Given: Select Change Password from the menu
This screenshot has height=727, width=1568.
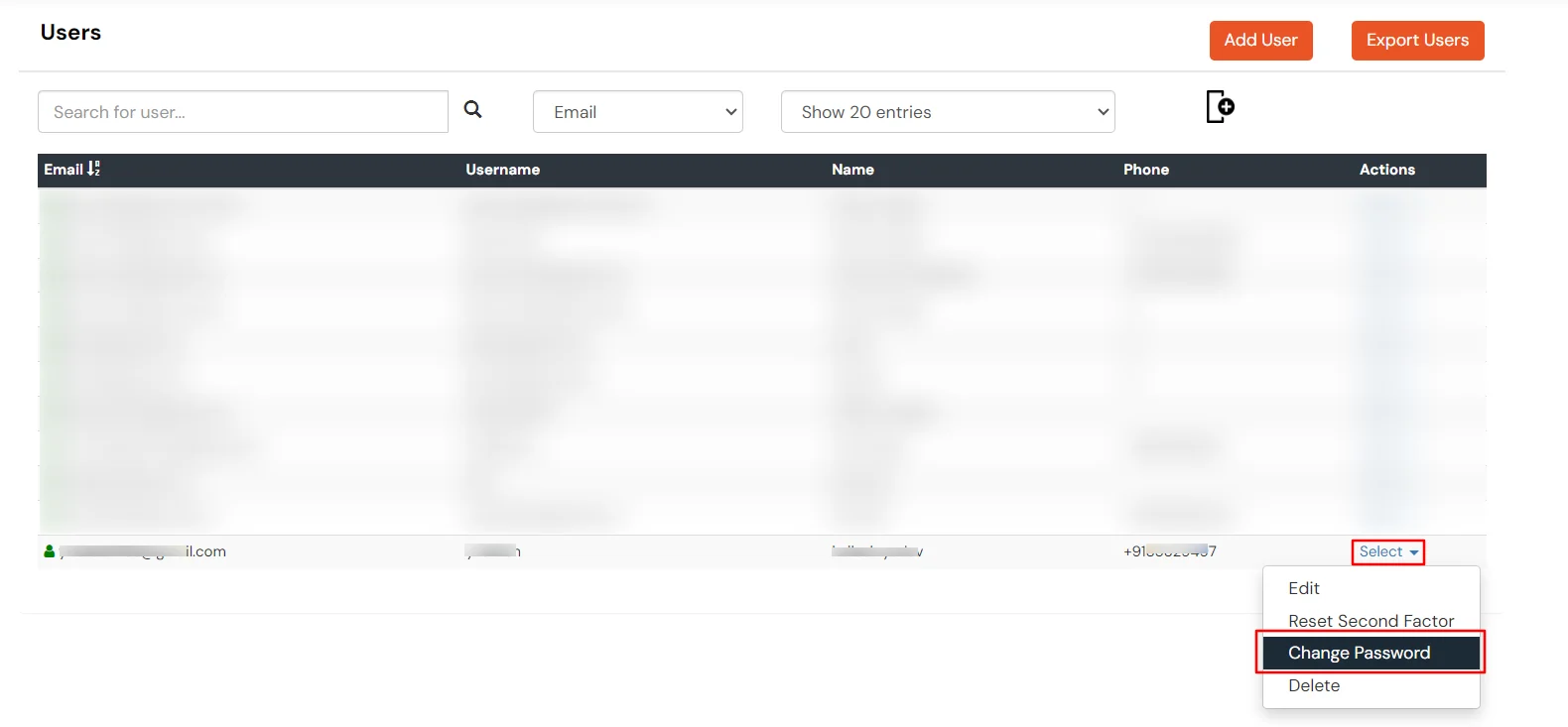Looking at the screenshot, I should tap(1371, 653).
